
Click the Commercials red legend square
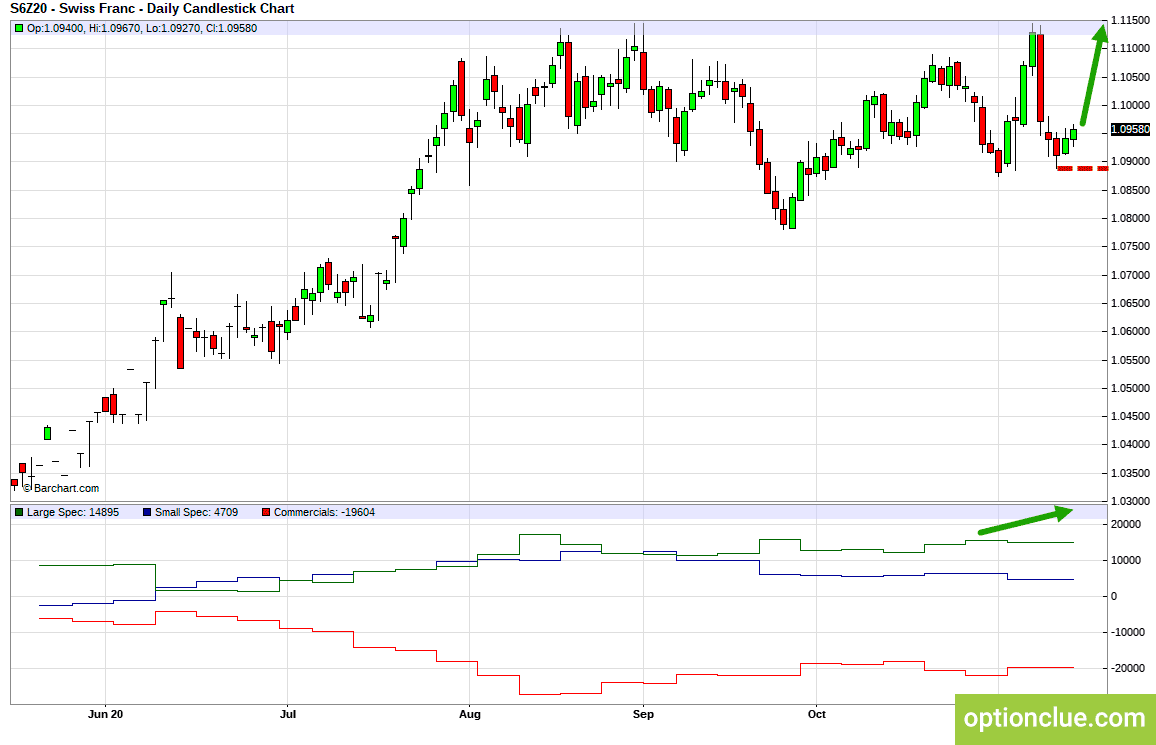pos(266,512)
